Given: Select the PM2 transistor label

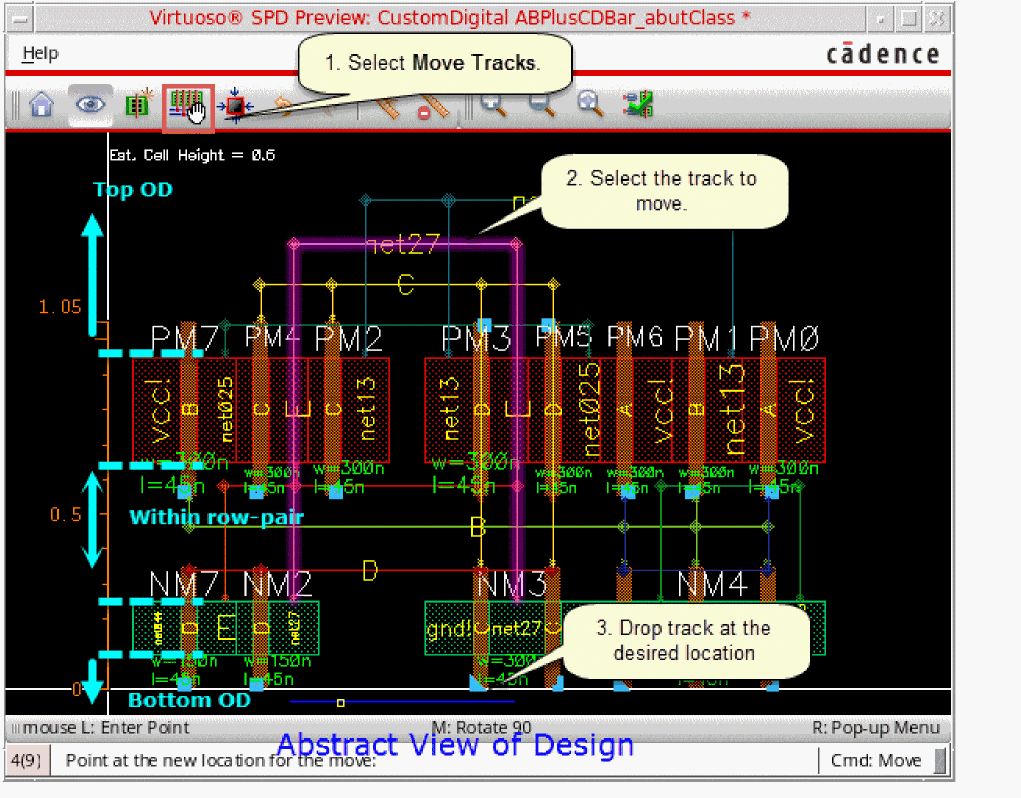Looking at the screenshot, I should tap(348, 338).
